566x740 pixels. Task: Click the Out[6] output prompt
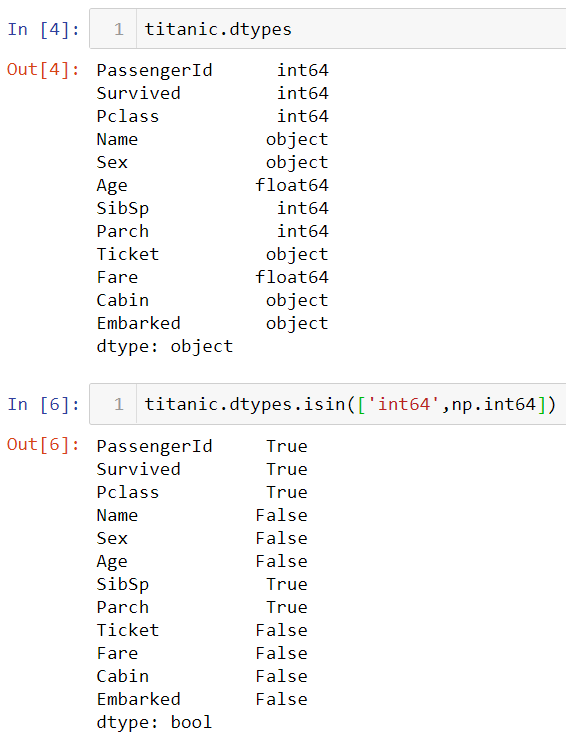coord(43,445)
